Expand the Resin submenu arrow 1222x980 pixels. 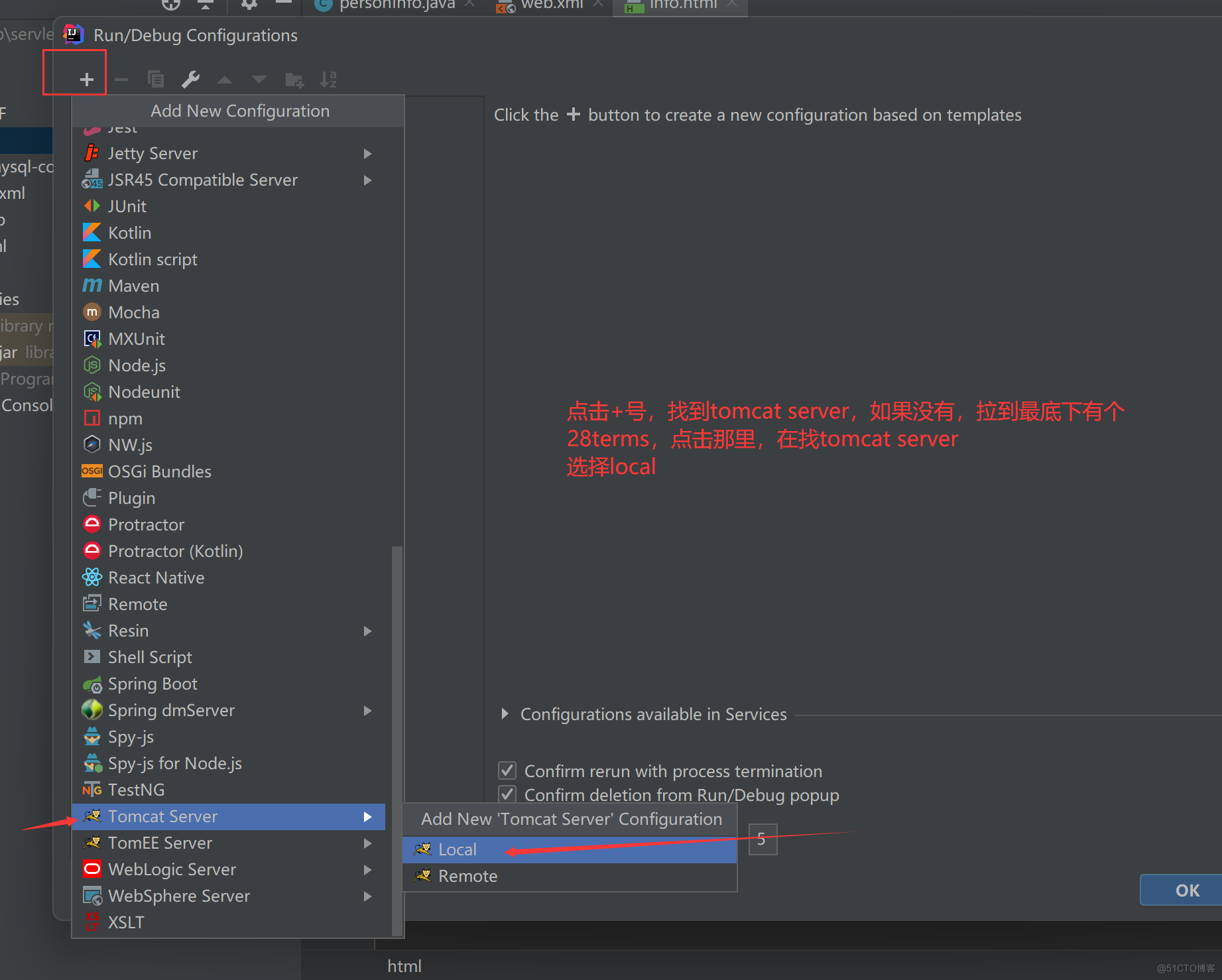pyautogui.click(x=368, y=631)
